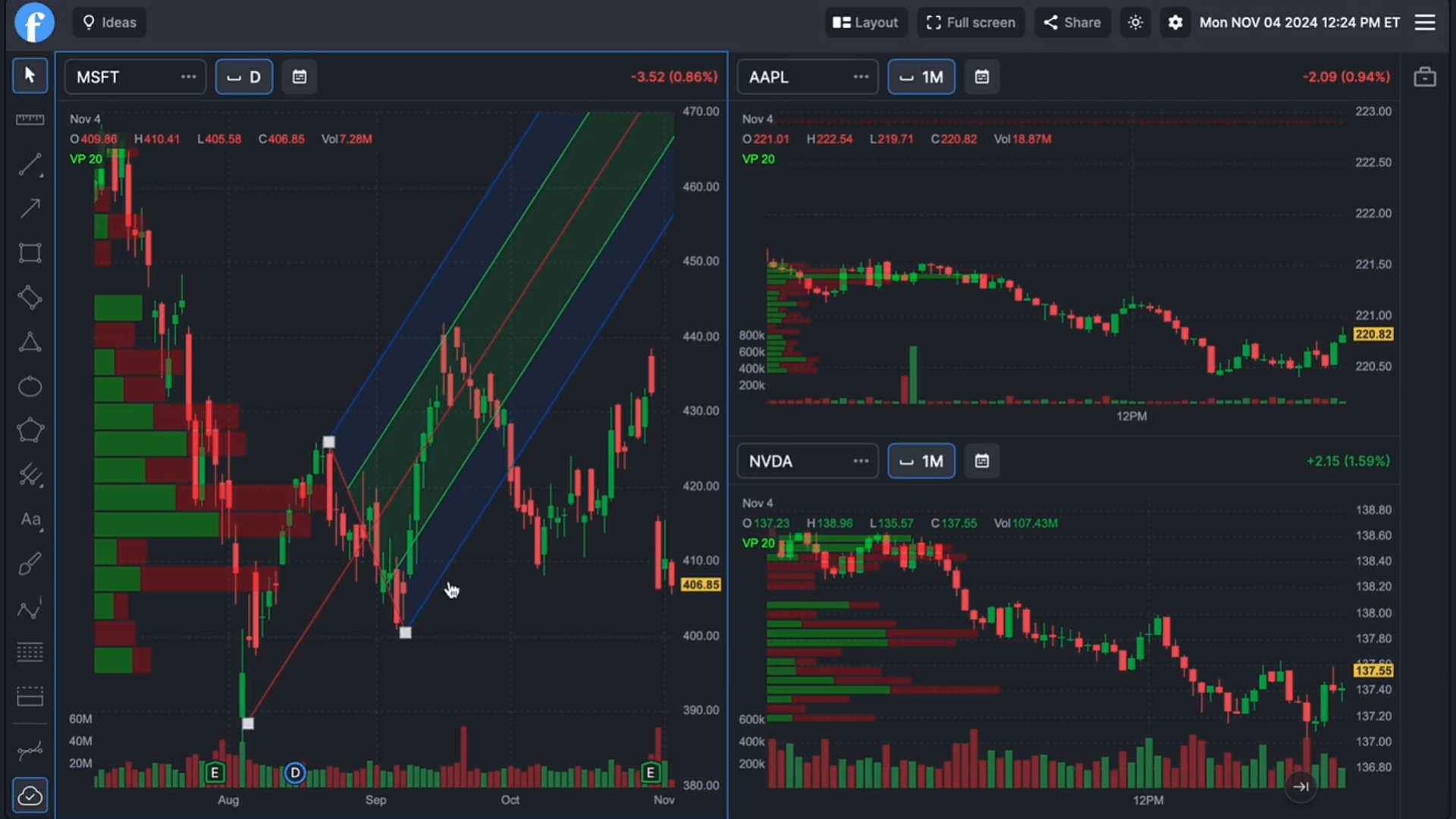Open AAPL chart calendar date picker
Image resolution: width=1456 pixels, height=819 pixels.
click(982, 77)
